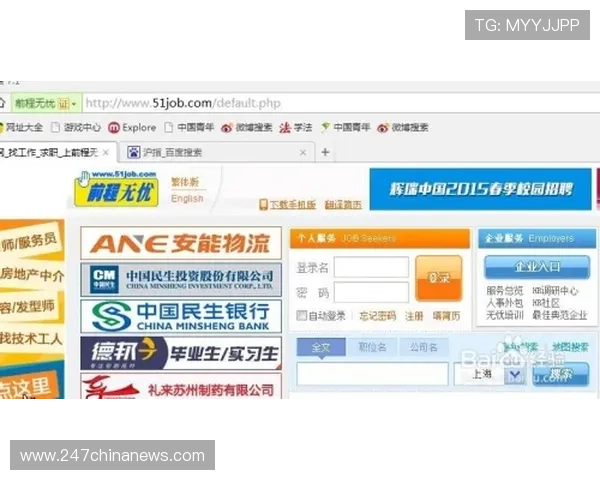
Task: Open the 游戏中心 bookmark
Action: (76, 127)
